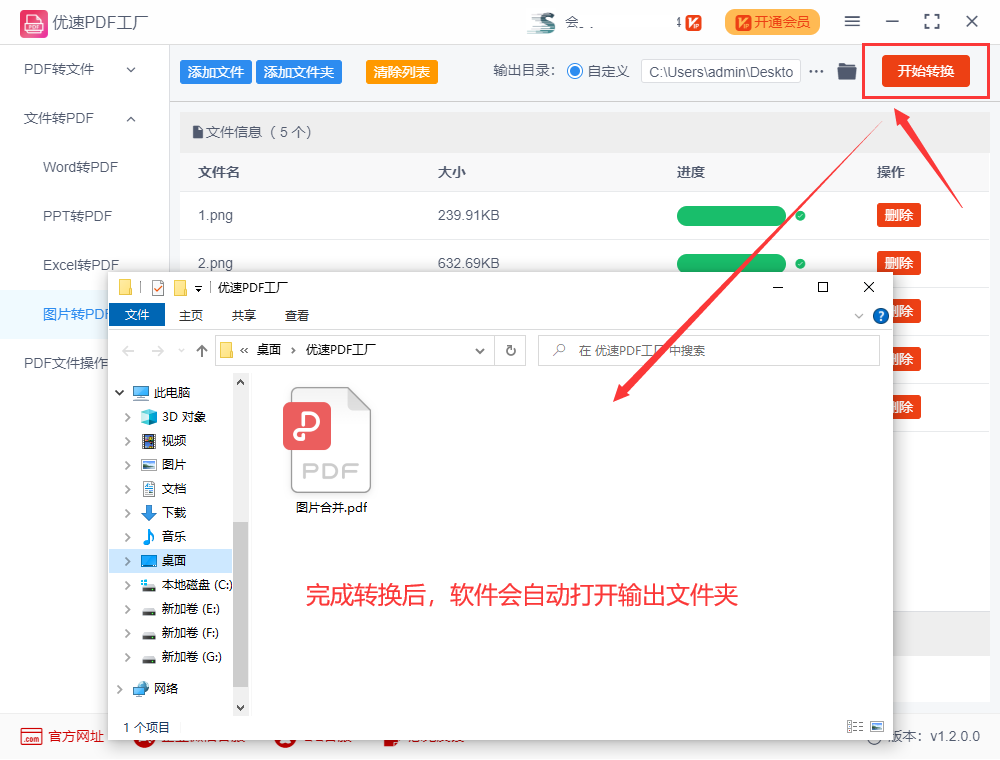Expand the 桌面 tree node arrow
1000x760 pixels.
click(x=128, y=561)
